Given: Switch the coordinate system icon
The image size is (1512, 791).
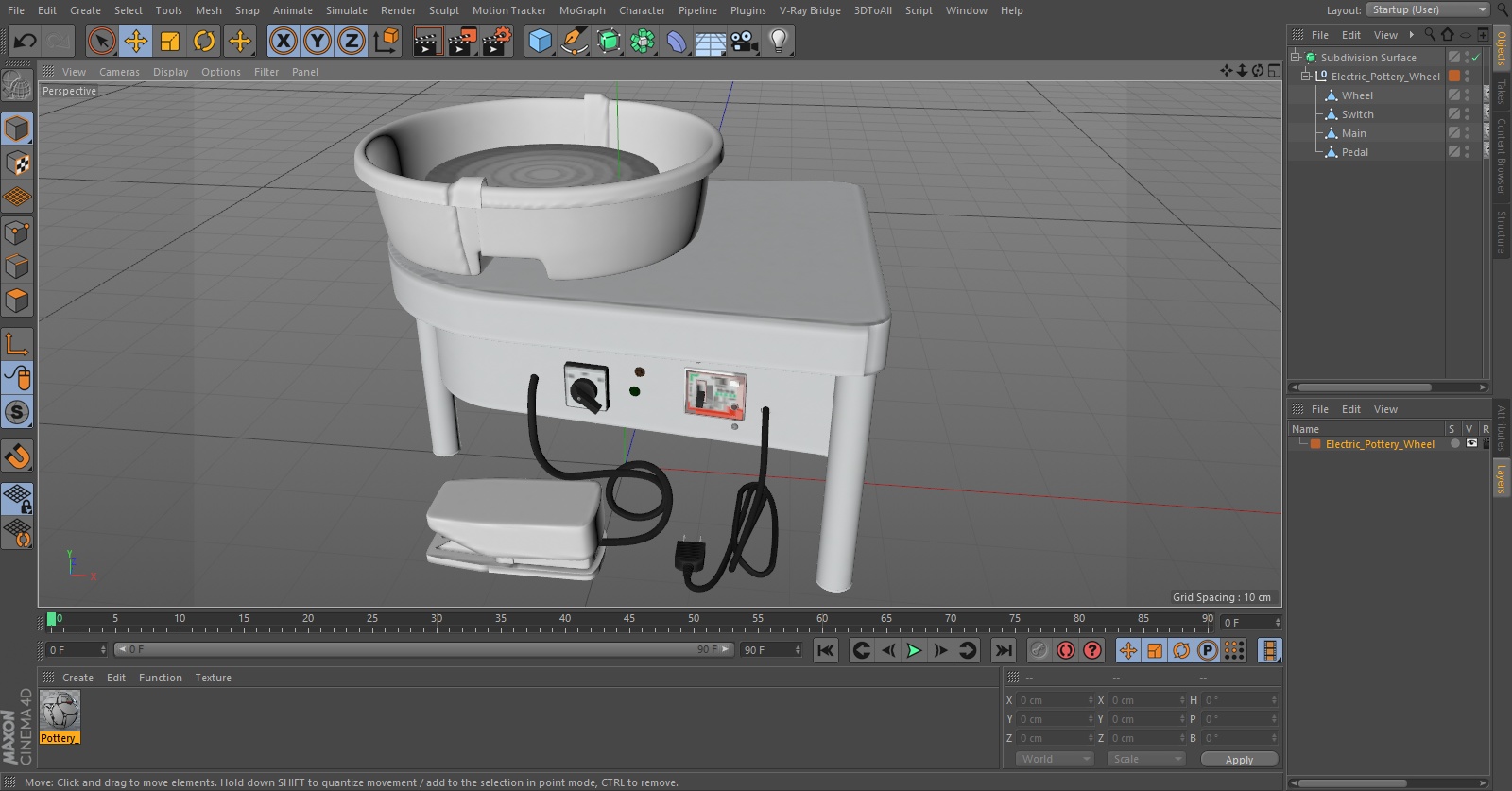Looking at the screenshot, I should 387,41.
